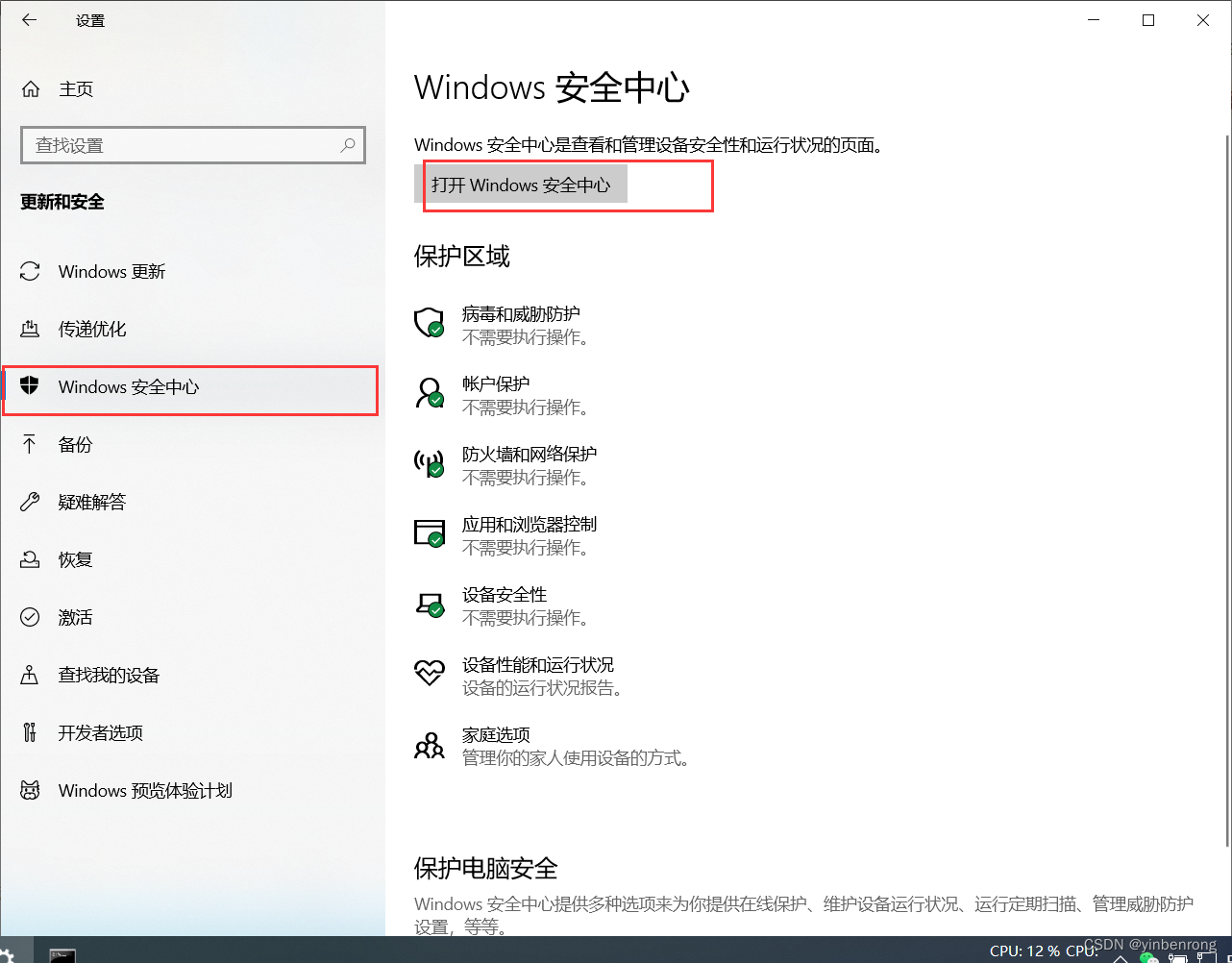Open the 设备安全性 laptop icon

click(429, 604)
